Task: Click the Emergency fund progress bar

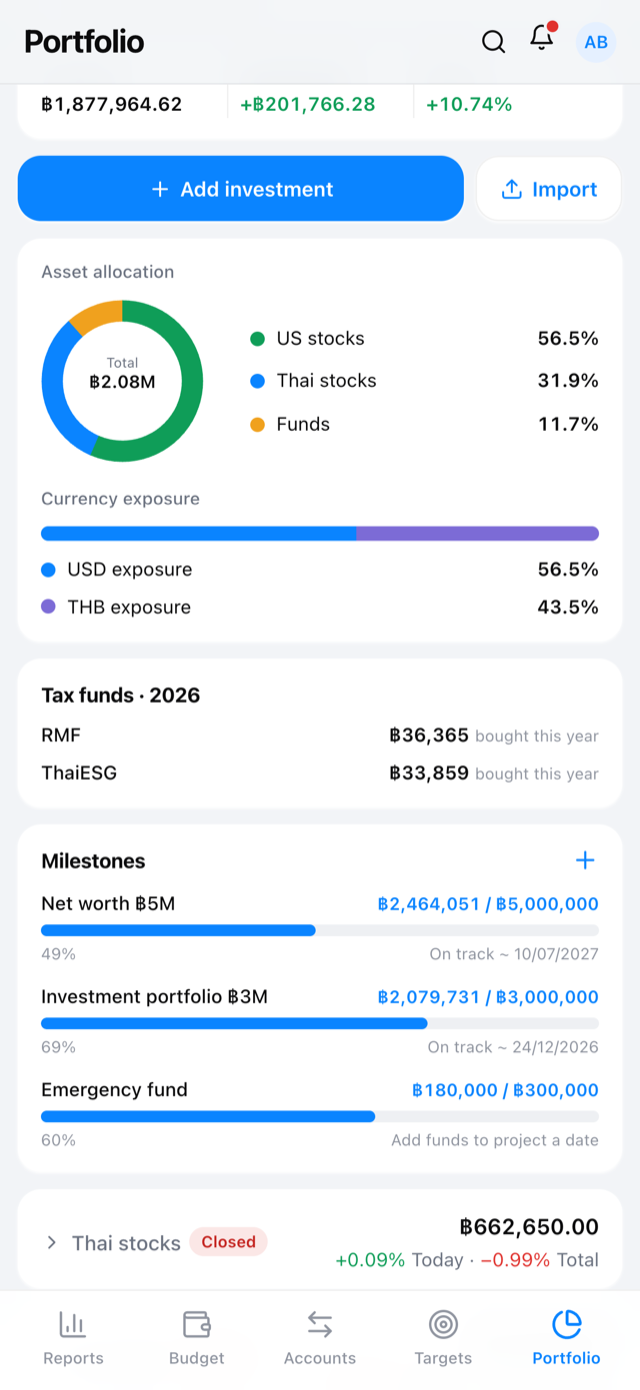Action: point(320,1116)
